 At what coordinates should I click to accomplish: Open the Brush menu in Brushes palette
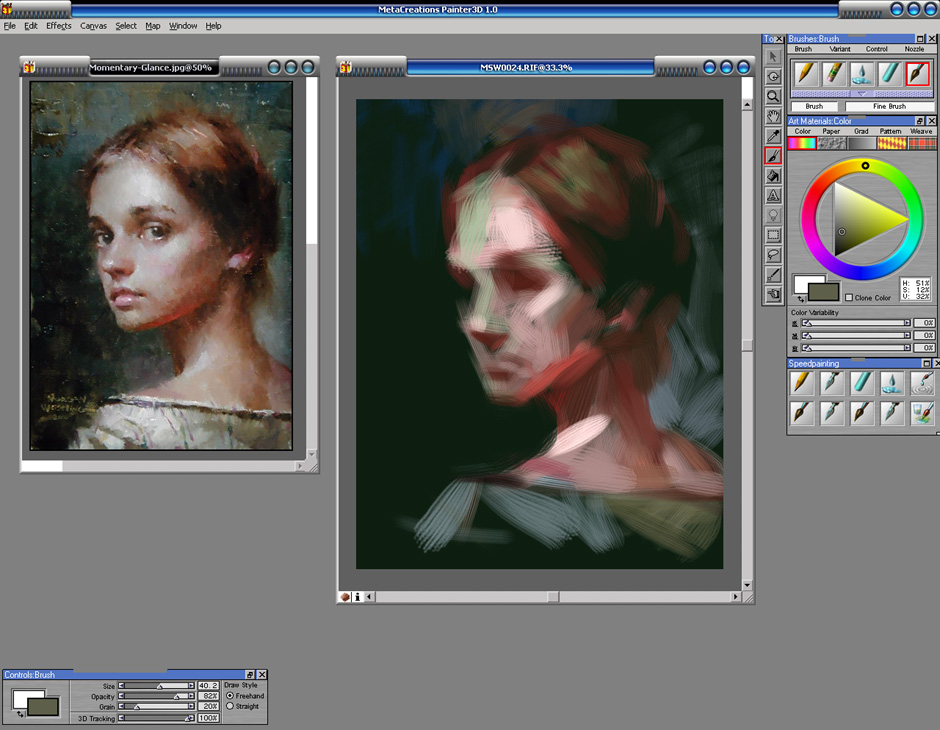point(803,49)
